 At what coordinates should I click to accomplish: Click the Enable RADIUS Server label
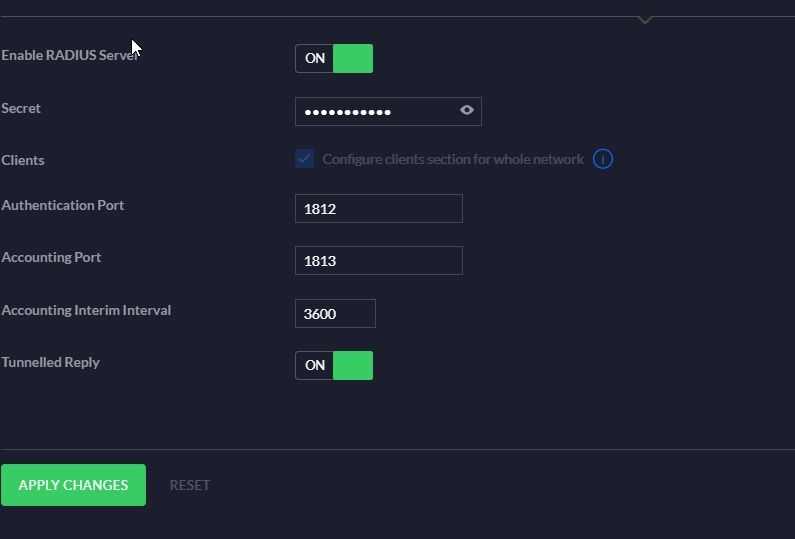[x=69, y=55]
